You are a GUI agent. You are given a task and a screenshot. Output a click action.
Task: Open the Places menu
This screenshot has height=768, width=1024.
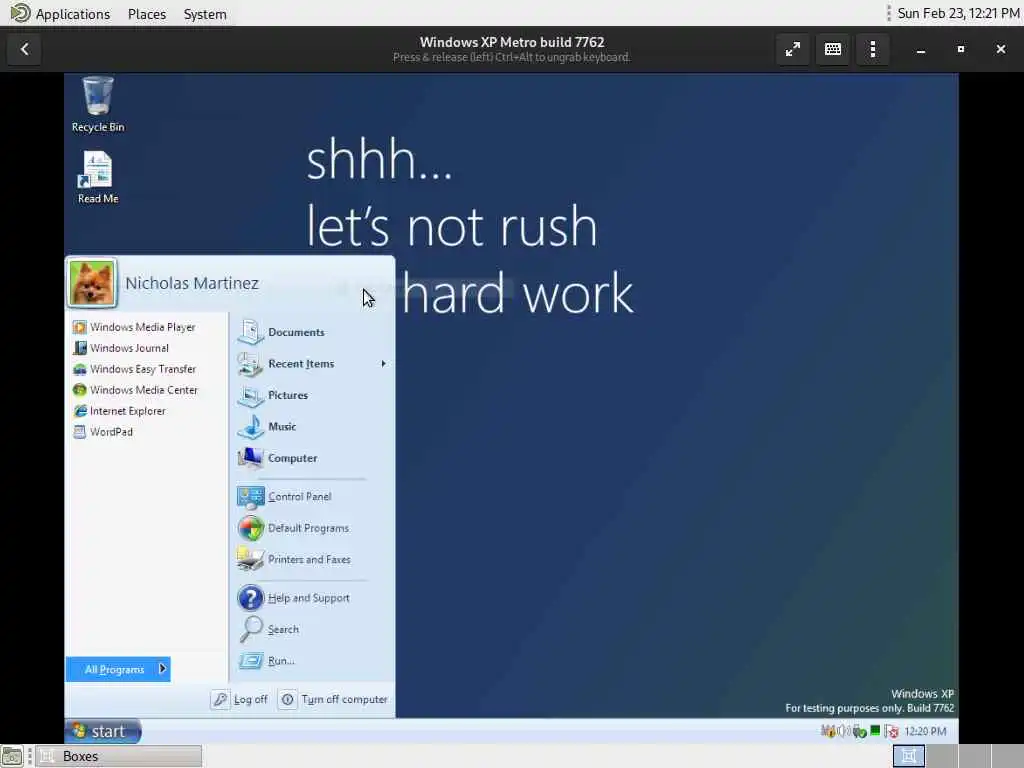pyautogui.click(x=147, y=14)
